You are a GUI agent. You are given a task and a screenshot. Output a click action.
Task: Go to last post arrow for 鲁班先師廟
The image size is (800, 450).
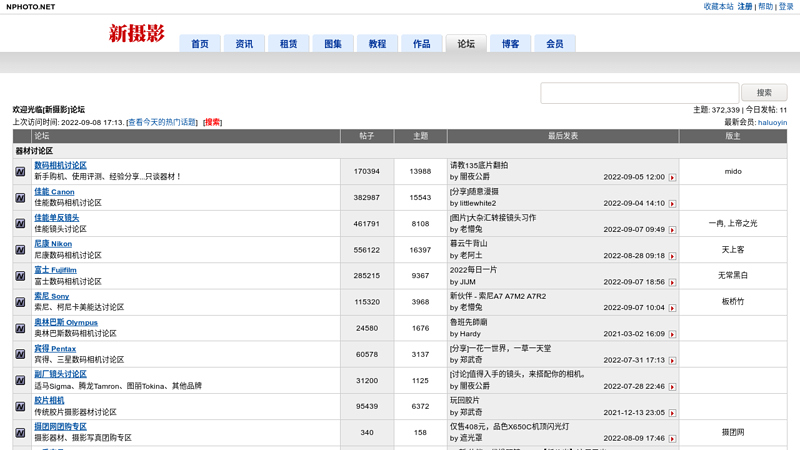coord(672,334)
